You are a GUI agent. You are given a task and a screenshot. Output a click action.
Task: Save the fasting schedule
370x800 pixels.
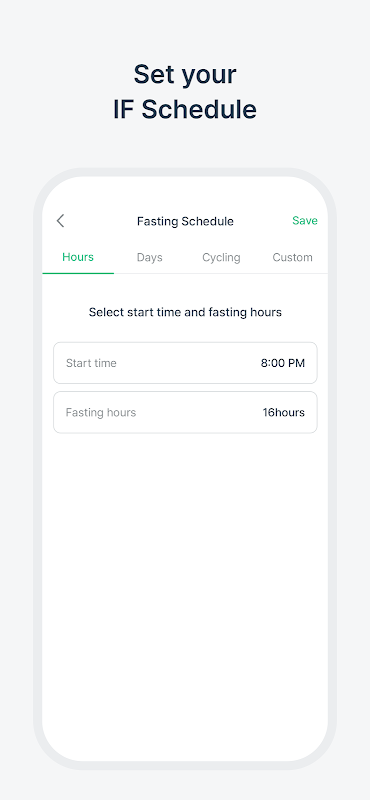(305, 220)
